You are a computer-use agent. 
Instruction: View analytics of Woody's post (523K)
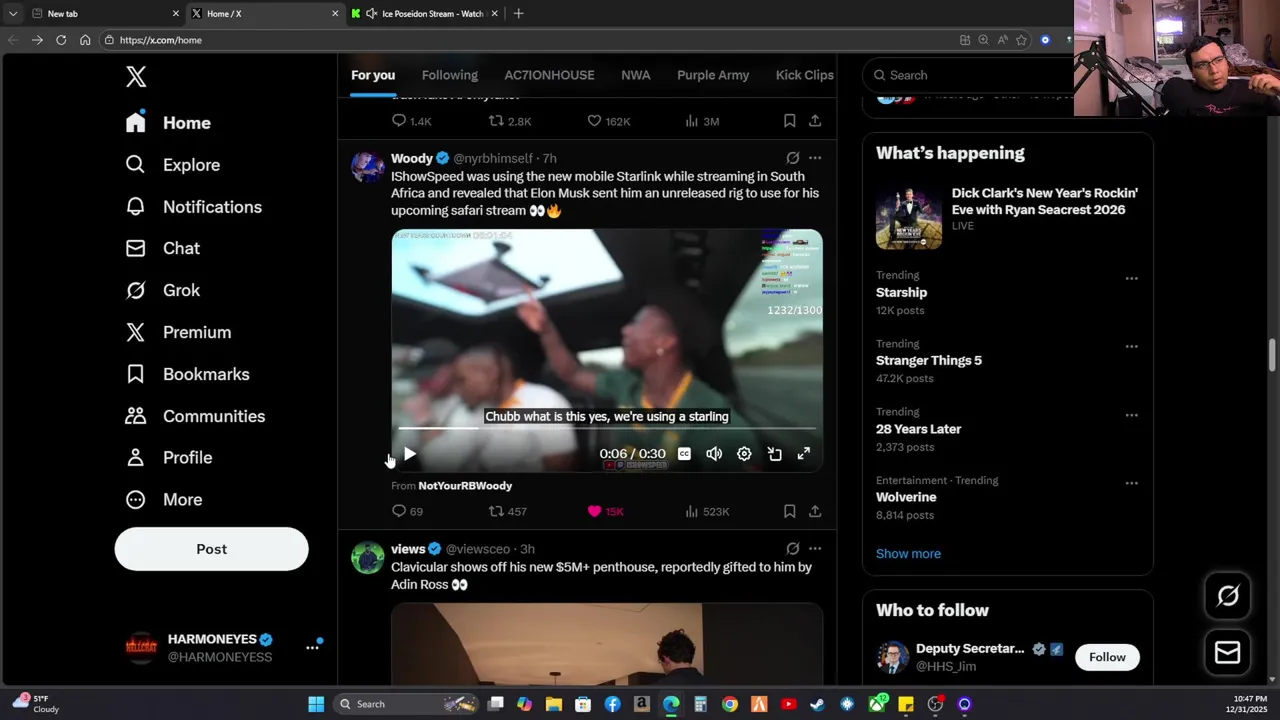point(707,511)
